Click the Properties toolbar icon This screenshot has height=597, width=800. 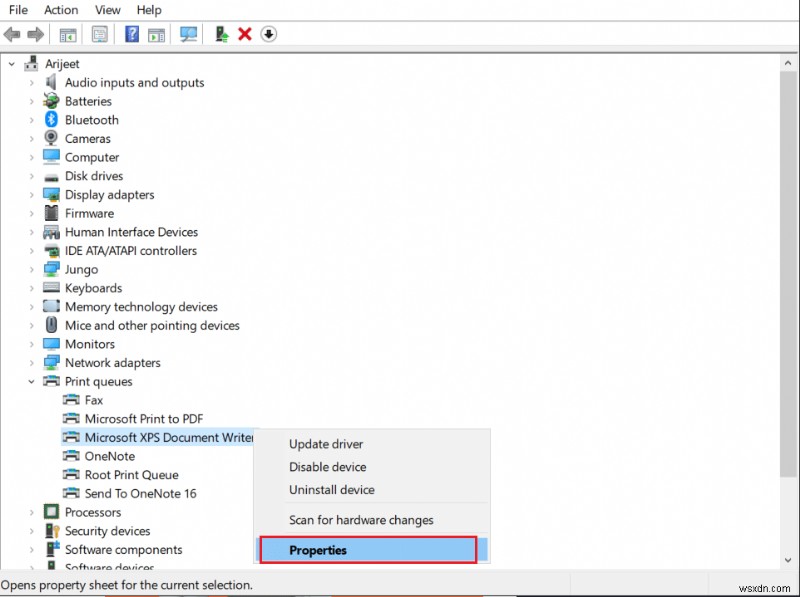tap(99, 34)
